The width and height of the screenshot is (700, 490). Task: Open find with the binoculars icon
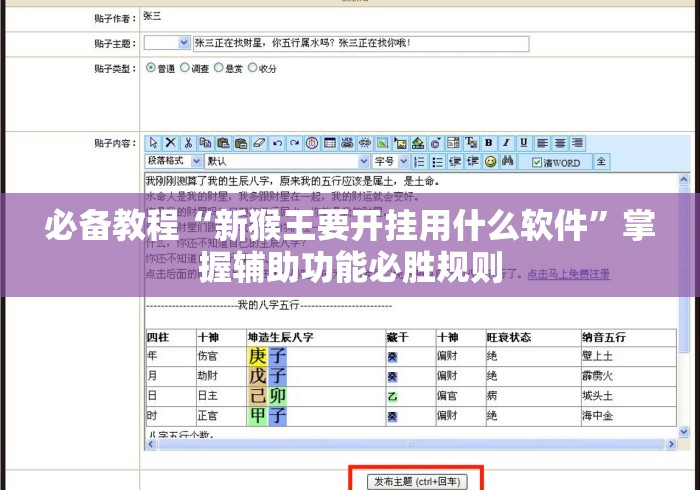508,162
